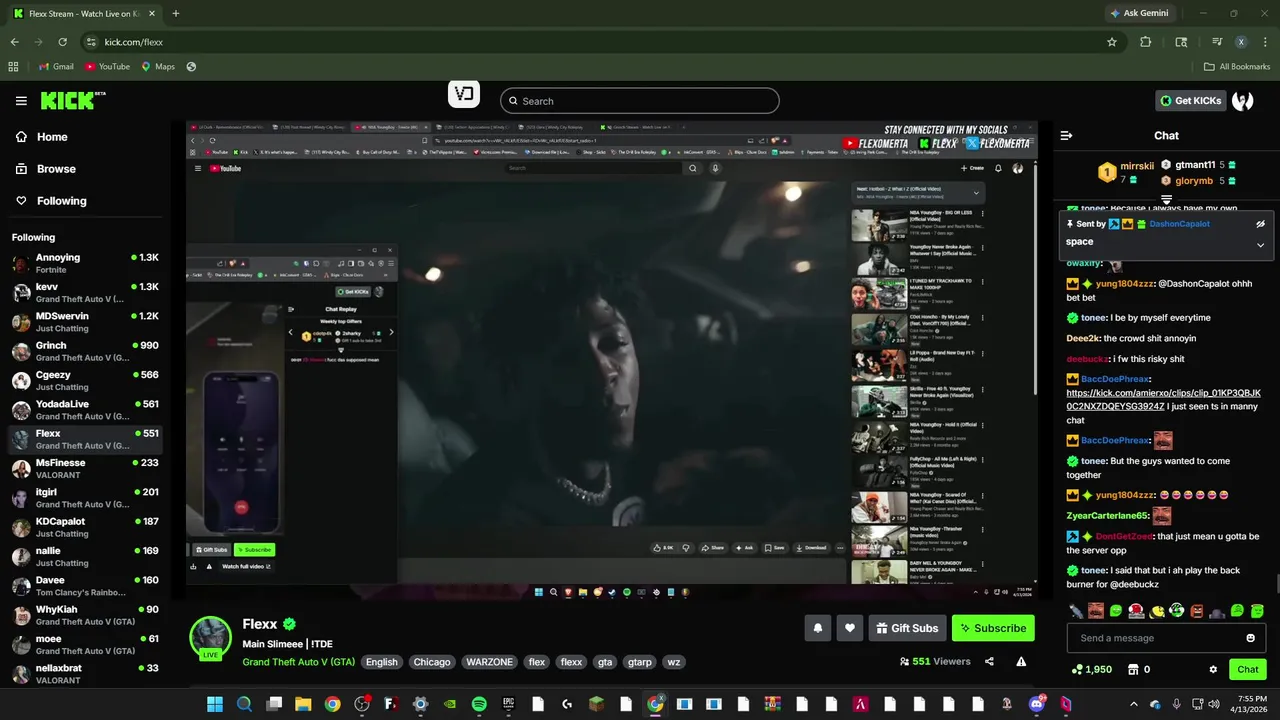Click the share stream icon
The height and width of the screenshot is (720, 1280).
(x=989, y=661)
